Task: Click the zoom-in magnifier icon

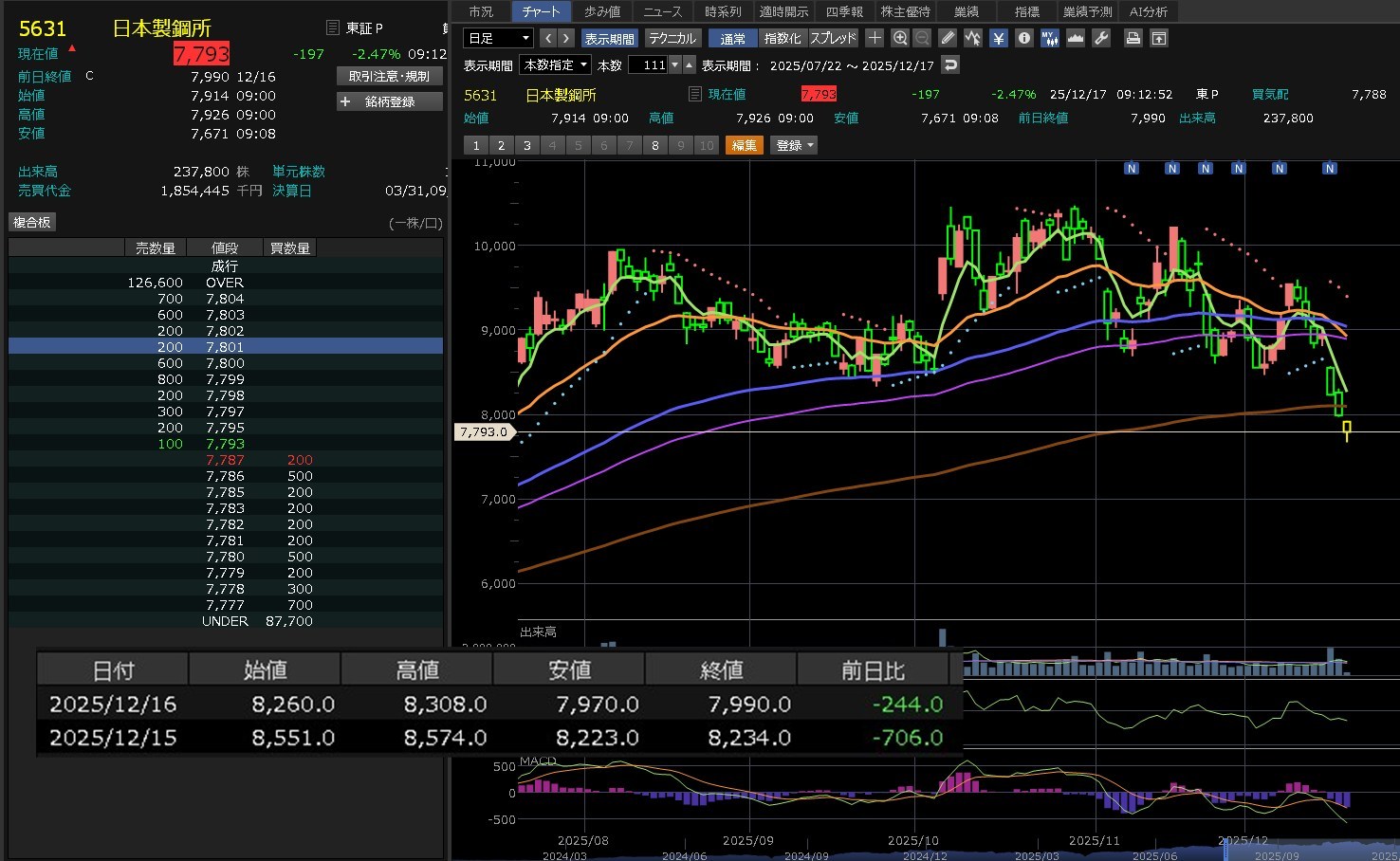Action: [x=900, y=38]
